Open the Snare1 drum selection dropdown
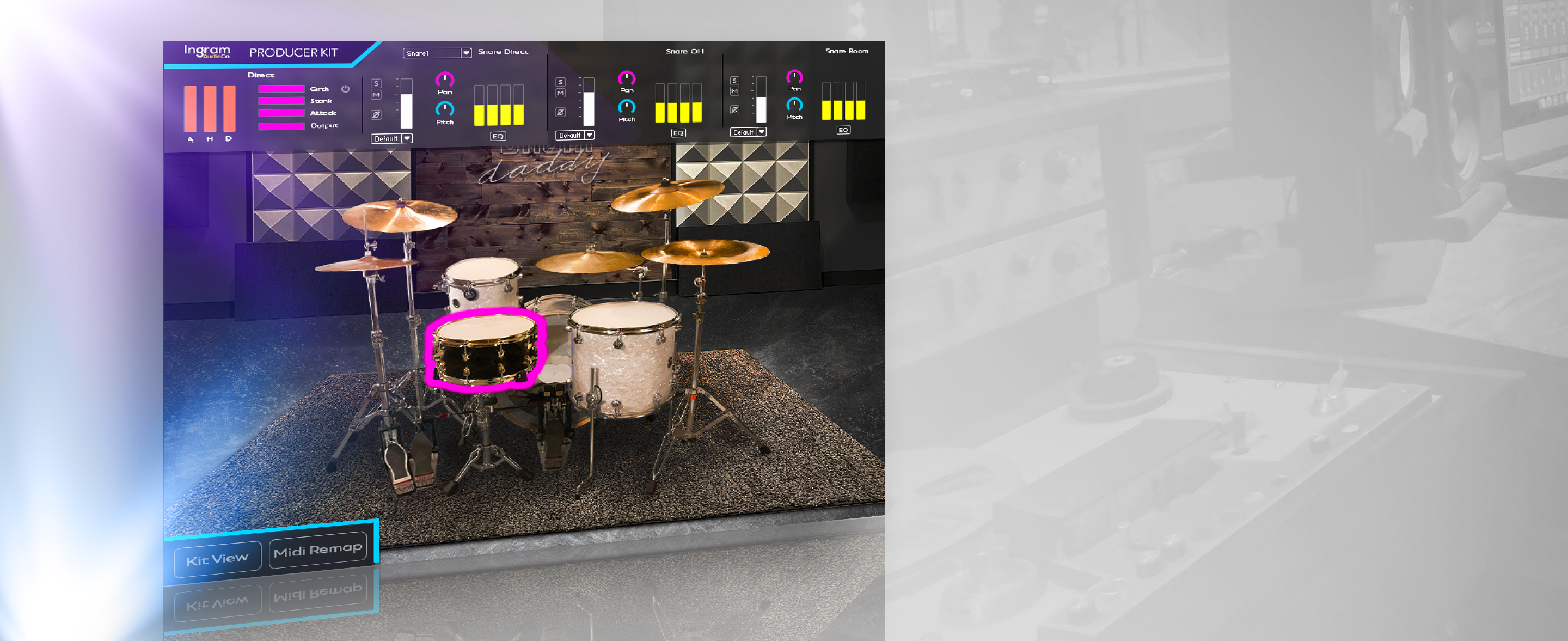 pos(437,53)
